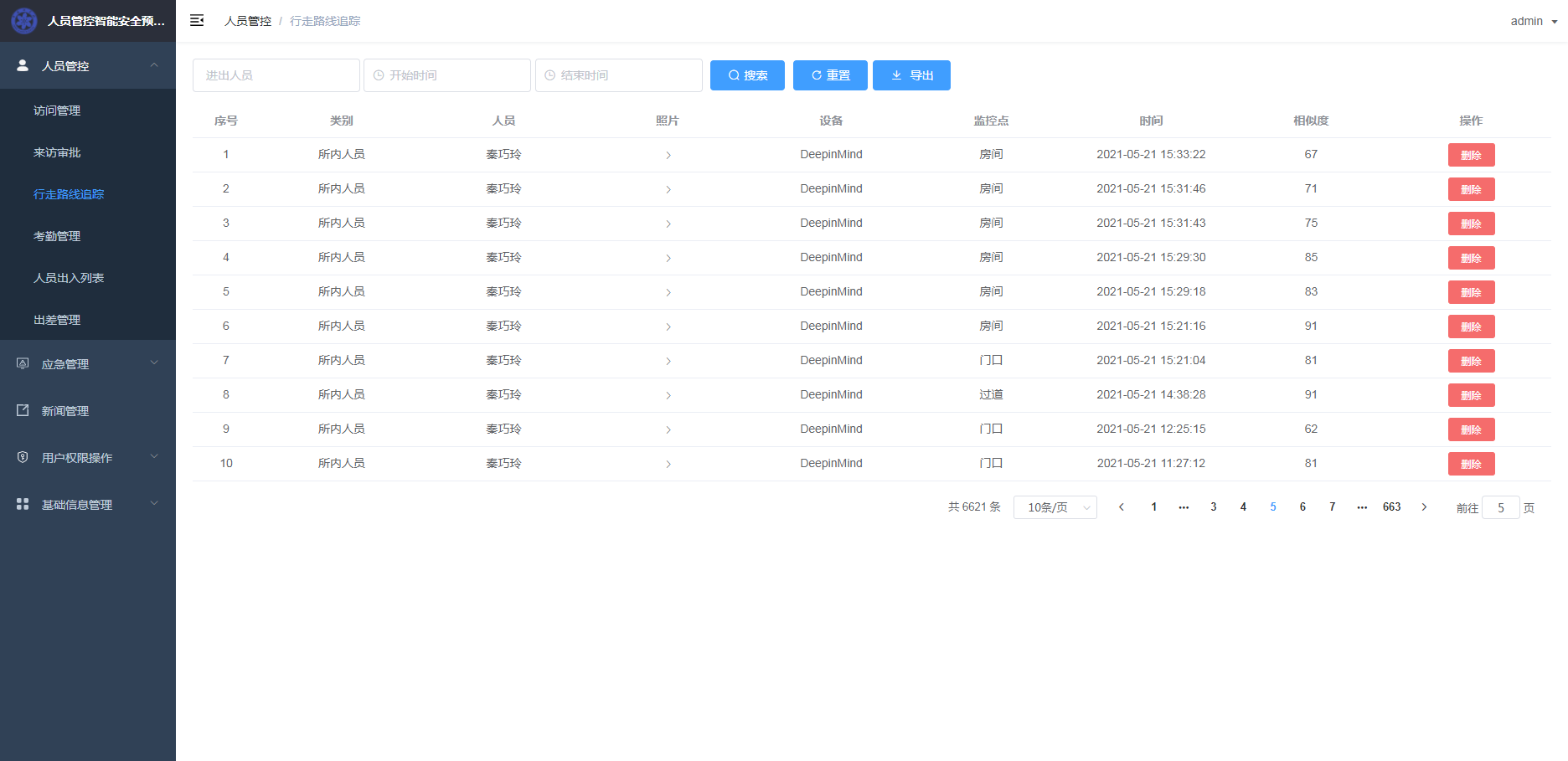
Task: Click the 搜索 search button
Action: [747, 75]
